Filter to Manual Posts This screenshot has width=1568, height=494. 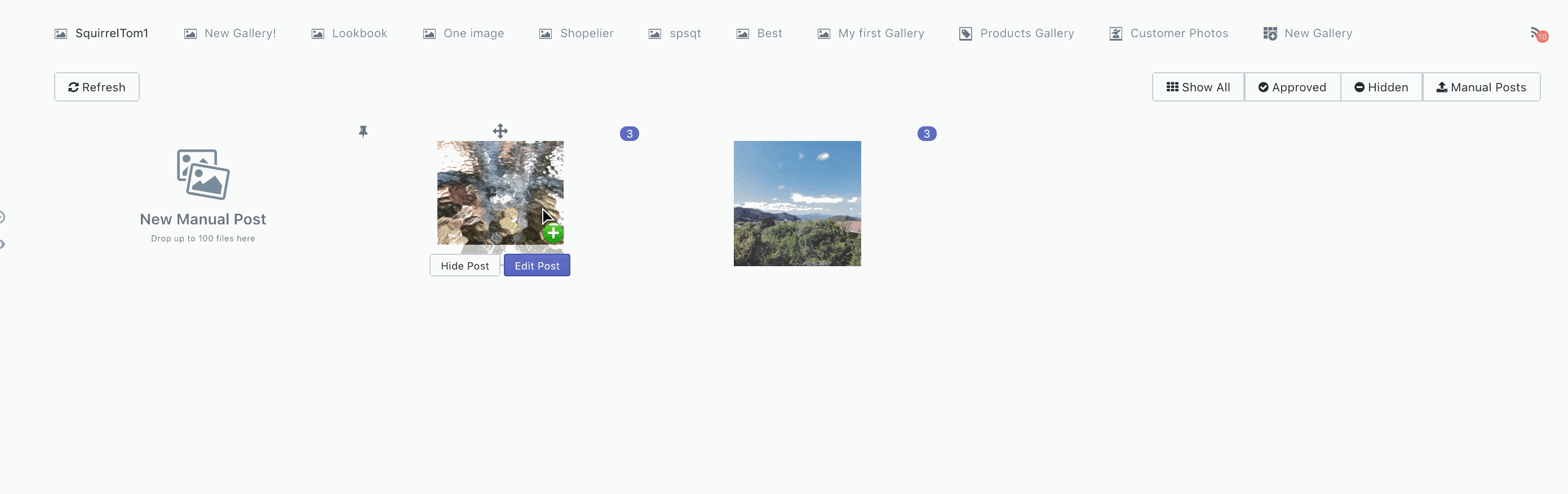click(x=1481, y=87)
